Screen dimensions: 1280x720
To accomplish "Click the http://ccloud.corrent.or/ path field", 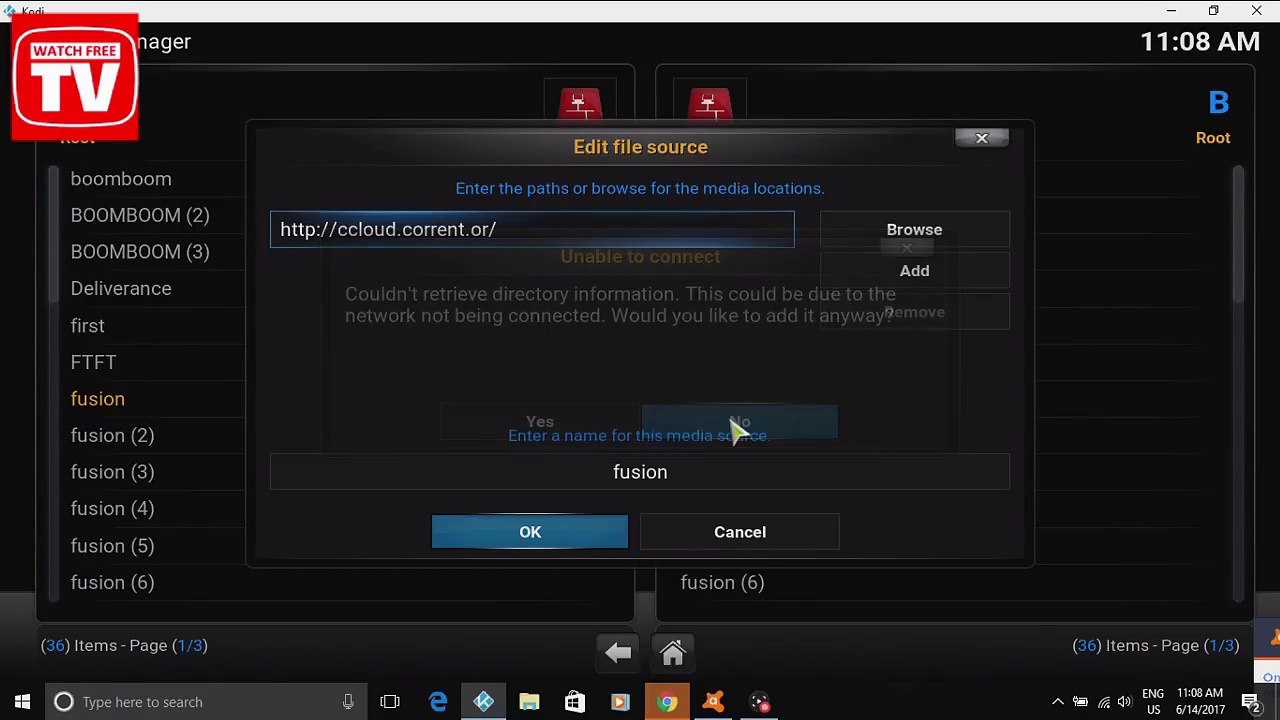I will [532, 229].
